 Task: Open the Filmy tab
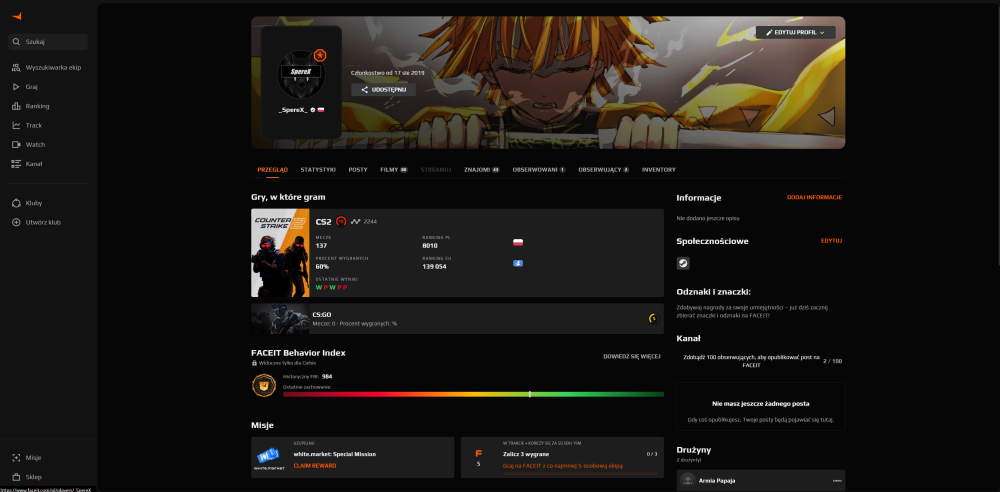[393, 170]
